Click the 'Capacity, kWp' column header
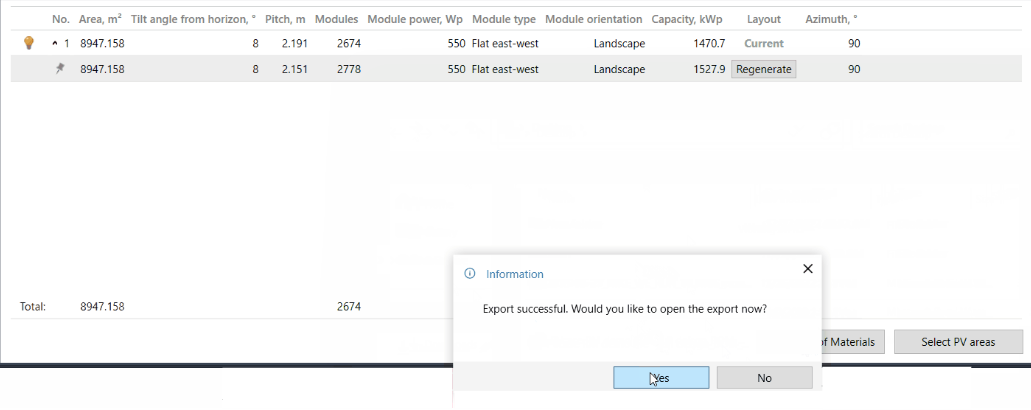This screenshot has width=1031, height=410. point(687,20)
